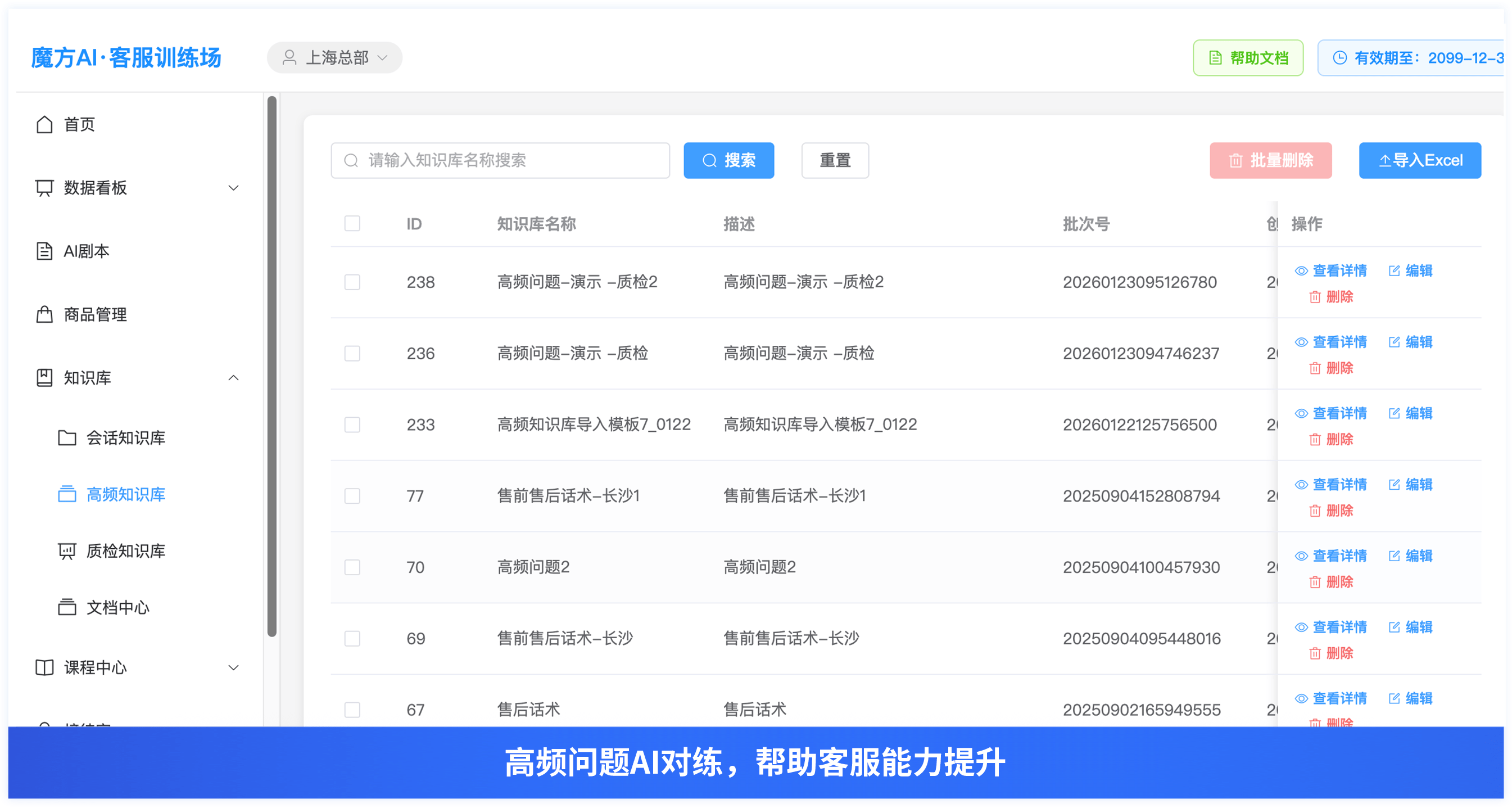Image resolution: width=1512 pixels, height=808 pixels.
Task: Click the 课程中心 open-book icon
Action: click(44, 667)
